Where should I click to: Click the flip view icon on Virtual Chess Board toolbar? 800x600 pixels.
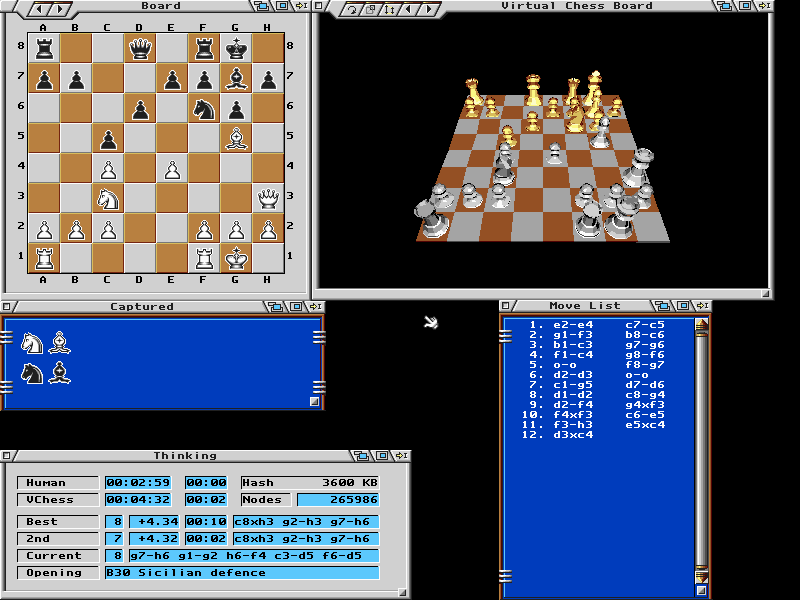[x=370, y=8]
